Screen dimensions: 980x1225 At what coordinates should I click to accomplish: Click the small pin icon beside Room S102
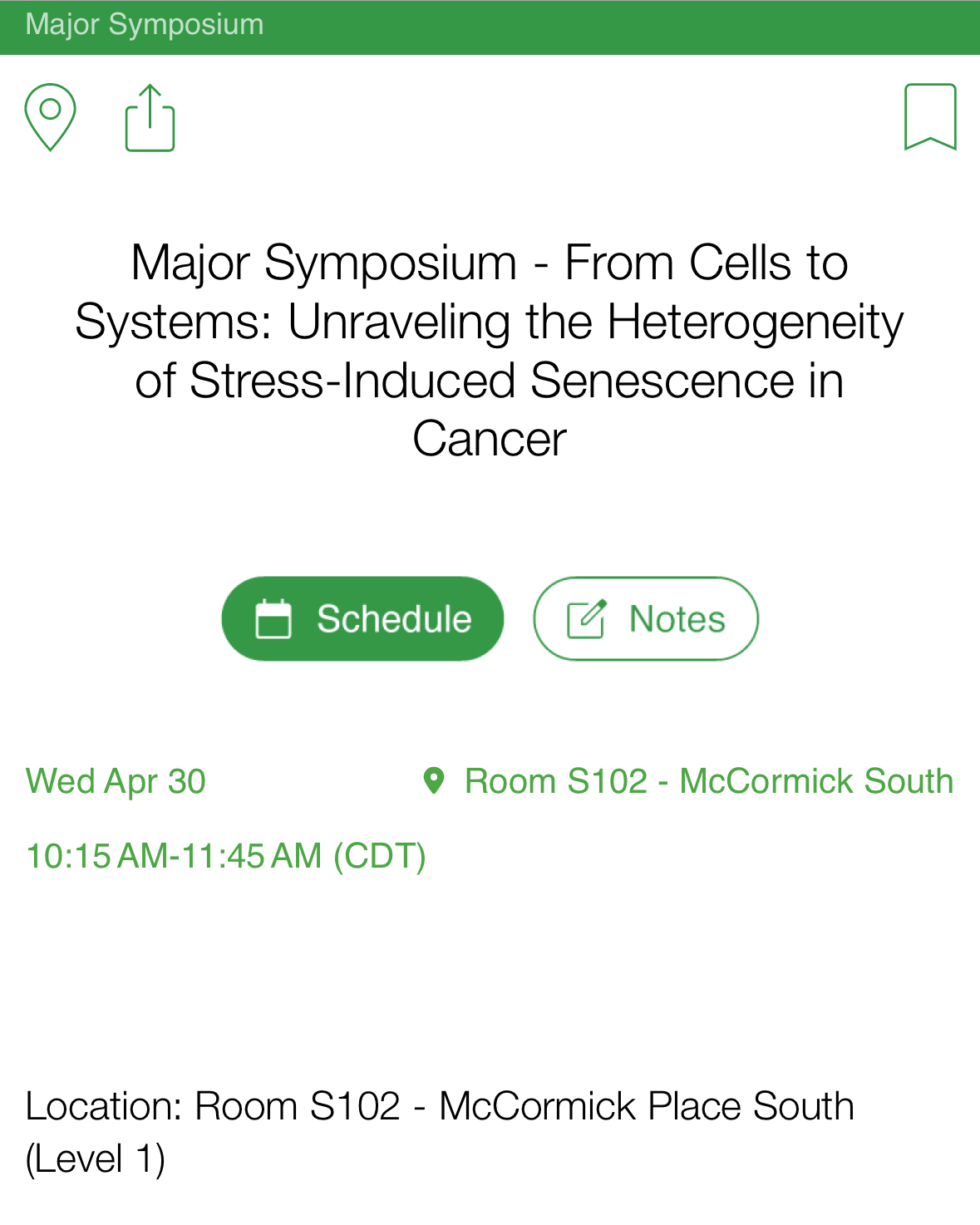point(434,781)
